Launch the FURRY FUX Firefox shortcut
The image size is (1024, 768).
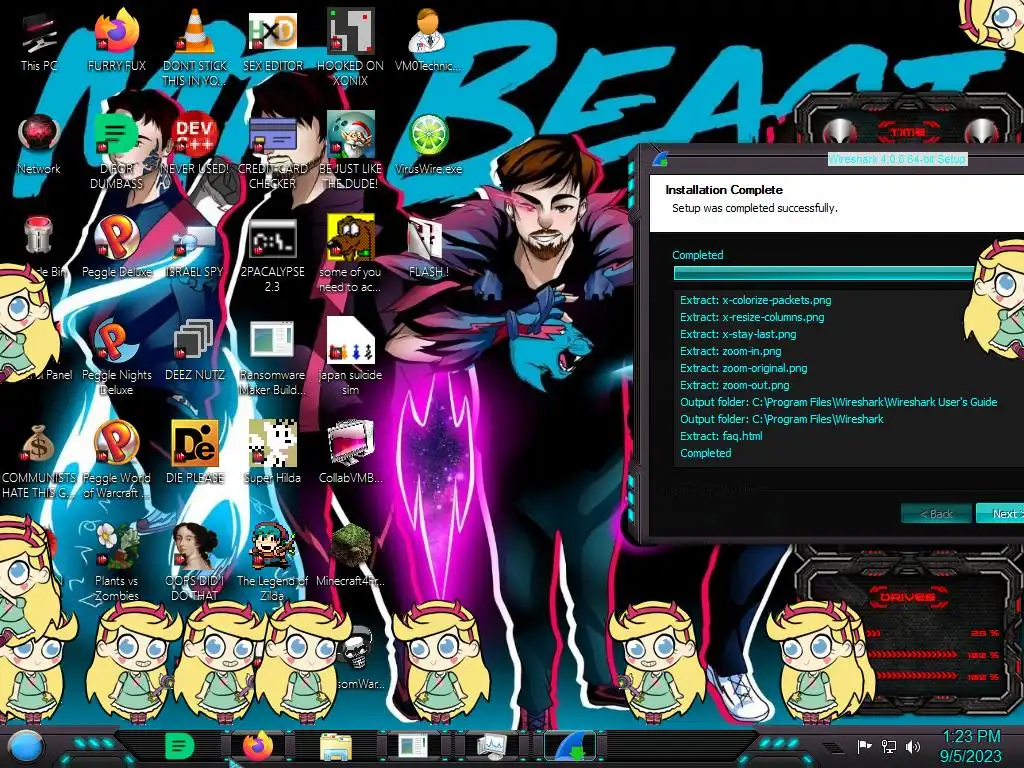point(116,39)
